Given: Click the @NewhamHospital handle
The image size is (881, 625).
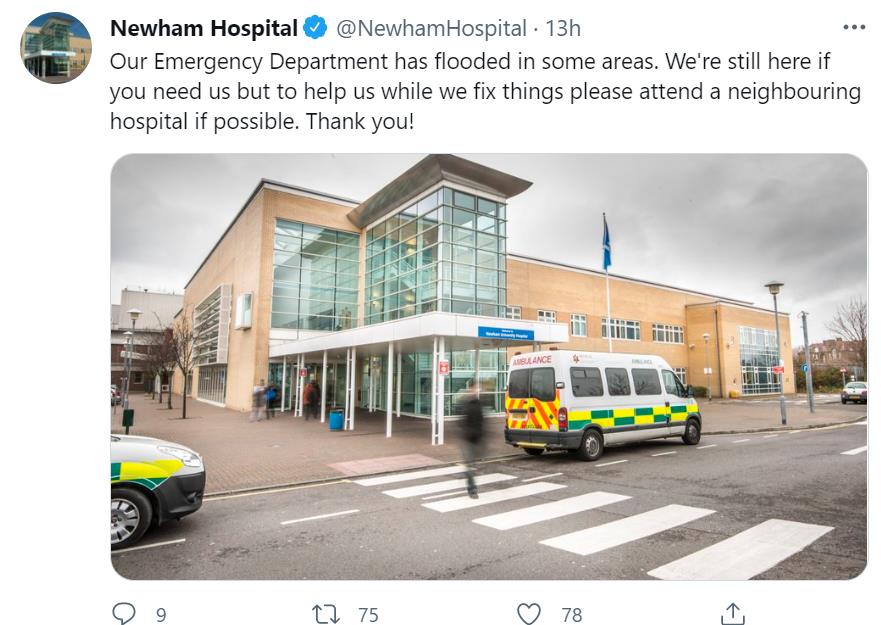Looking at the screenshot, I should point(431,28).
